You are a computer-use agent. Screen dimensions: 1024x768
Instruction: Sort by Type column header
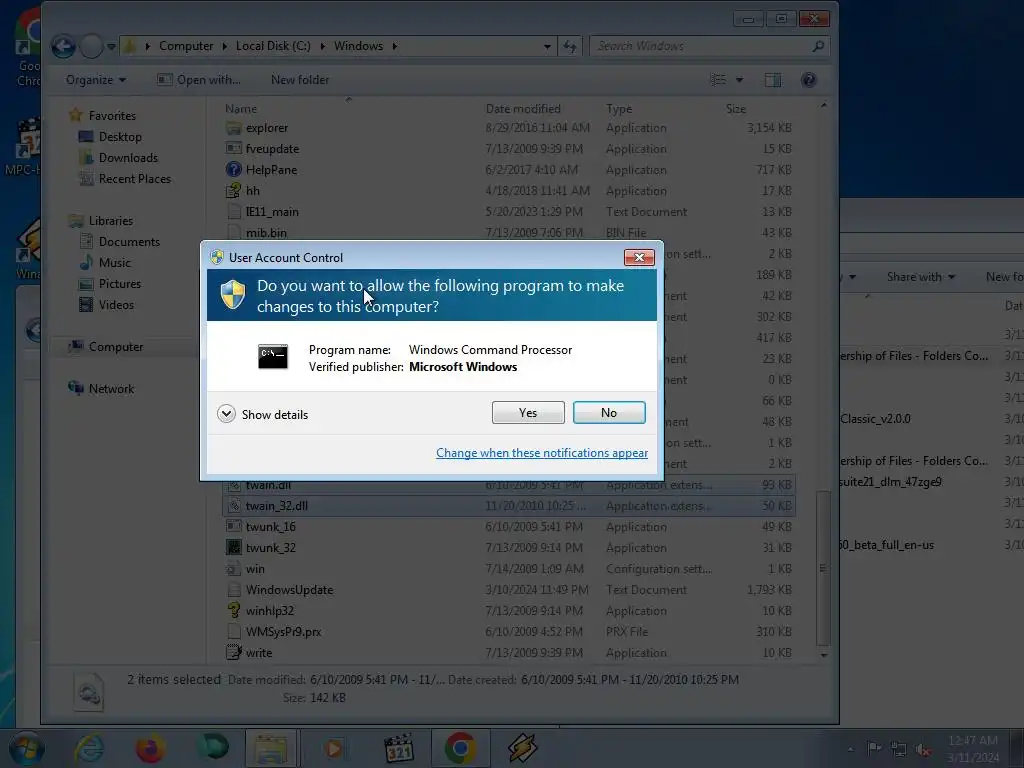pos(618,108)
